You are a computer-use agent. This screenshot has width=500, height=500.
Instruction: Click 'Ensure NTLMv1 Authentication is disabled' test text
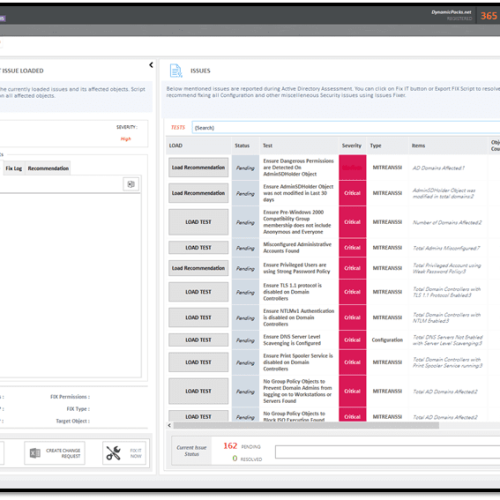pos(299,318)
